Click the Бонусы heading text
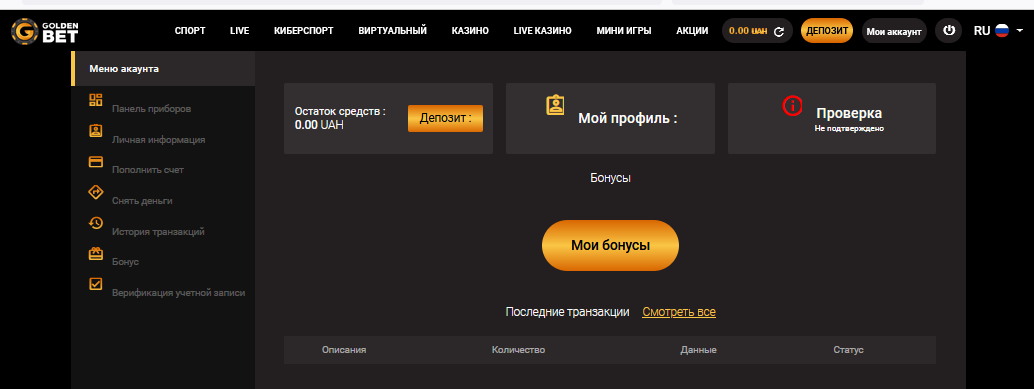1034x389 pixels. click(x=611, y=178)
